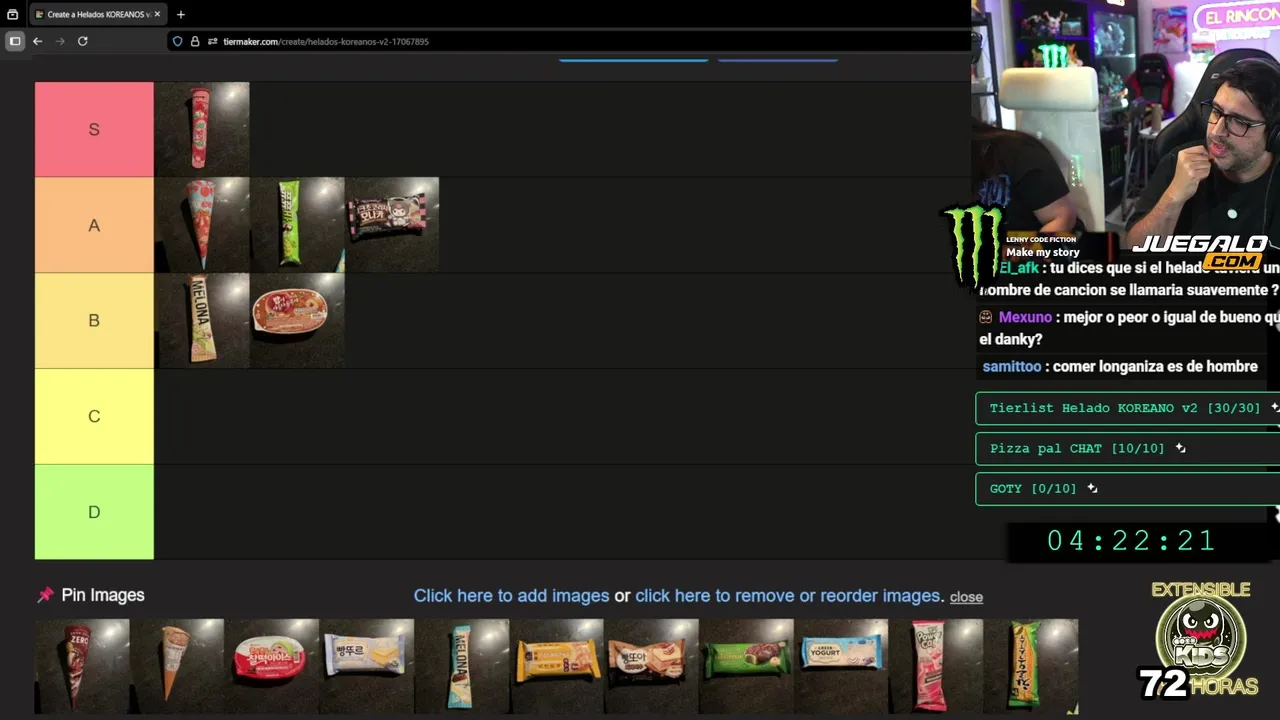Click the 'Click here to add images' link

tap(511, 595)
